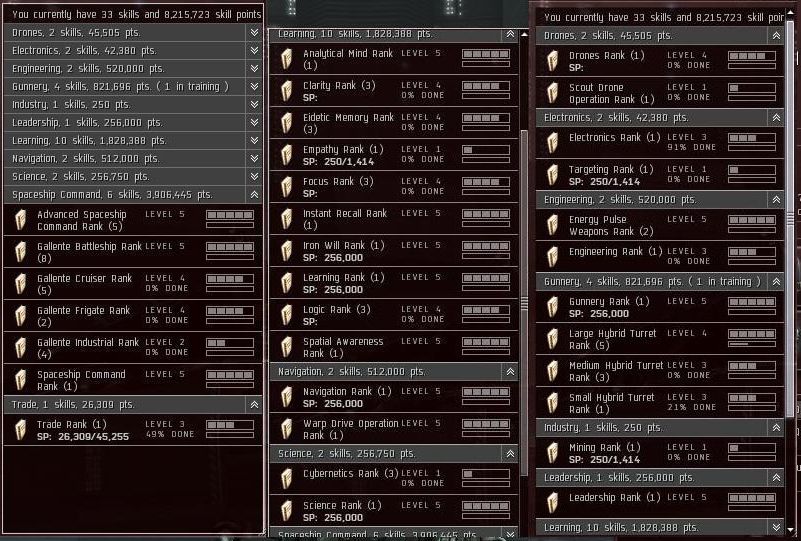Screen dimensions: 801x541
Task: Select the Eidetic Memory skill book icon
Action: point(287,123)
